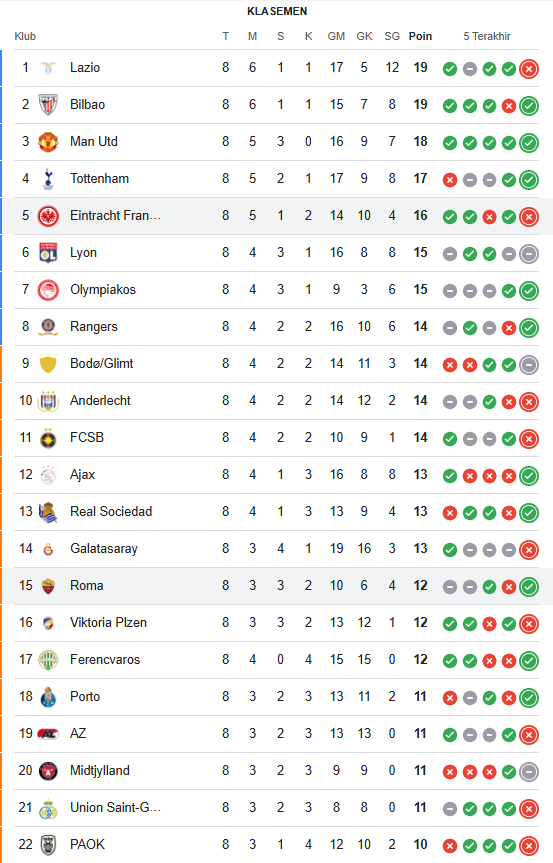Select the Galatasaray team name
Image resolution: width=553 pixels, height=863 pixels.
pyautogui.click(x=104, y=549)
